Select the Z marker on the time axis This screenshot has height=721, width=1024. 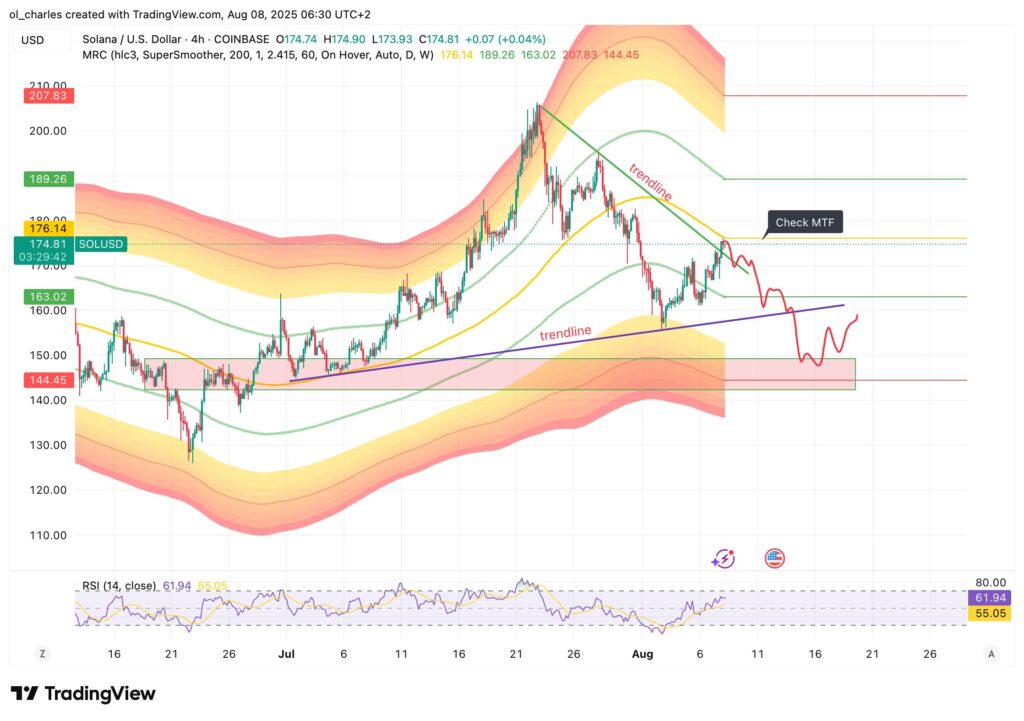click(42, 653)
